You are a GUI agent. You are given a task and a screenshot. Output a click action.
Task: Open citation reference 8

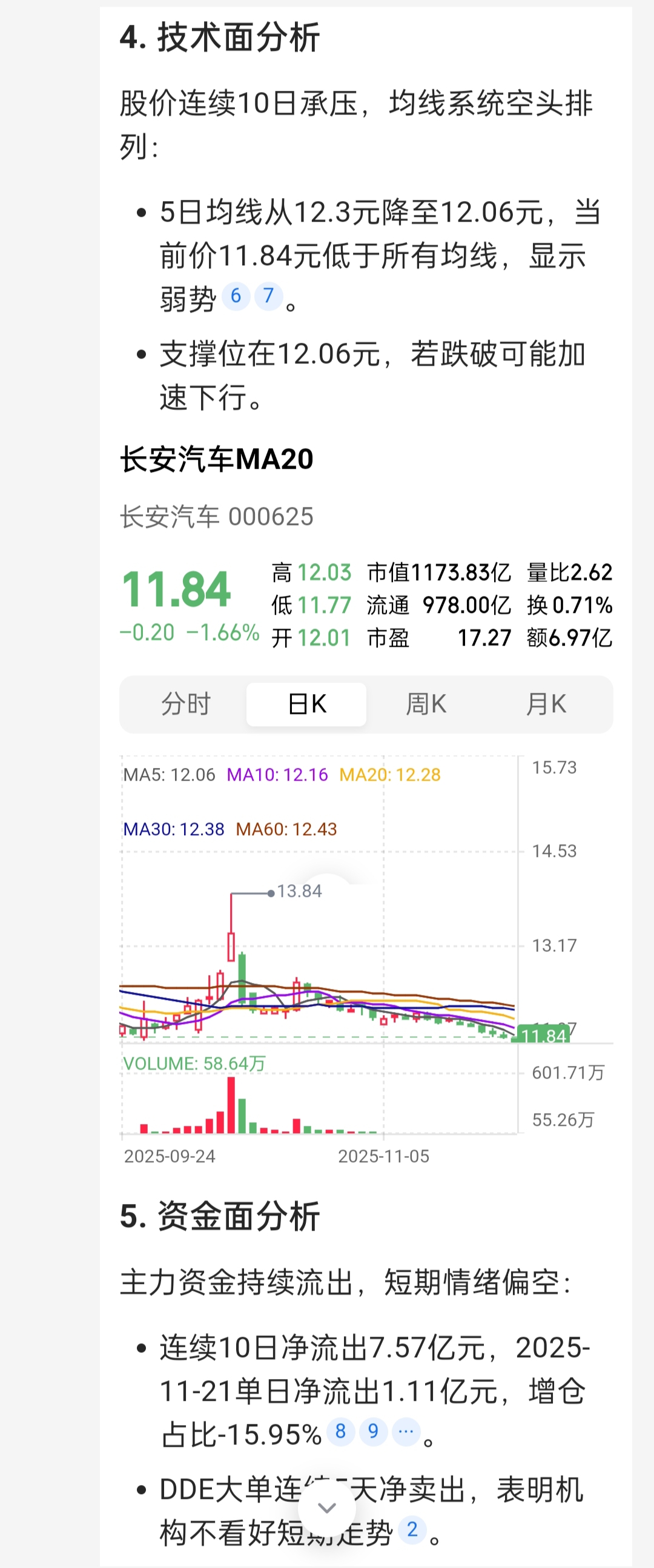(x=341, y=1431)
